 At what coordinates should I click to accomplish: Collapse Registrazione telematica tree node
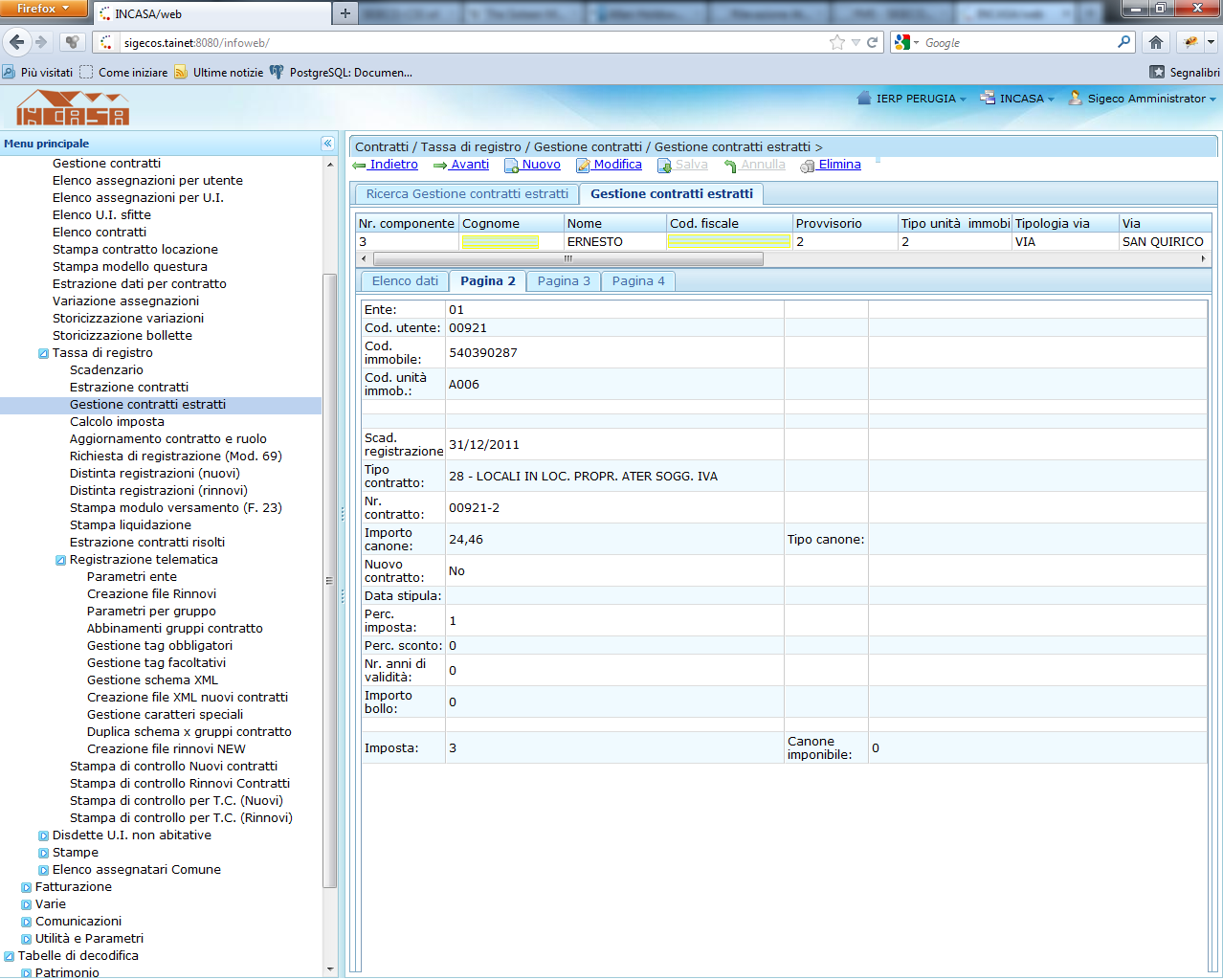60,560
